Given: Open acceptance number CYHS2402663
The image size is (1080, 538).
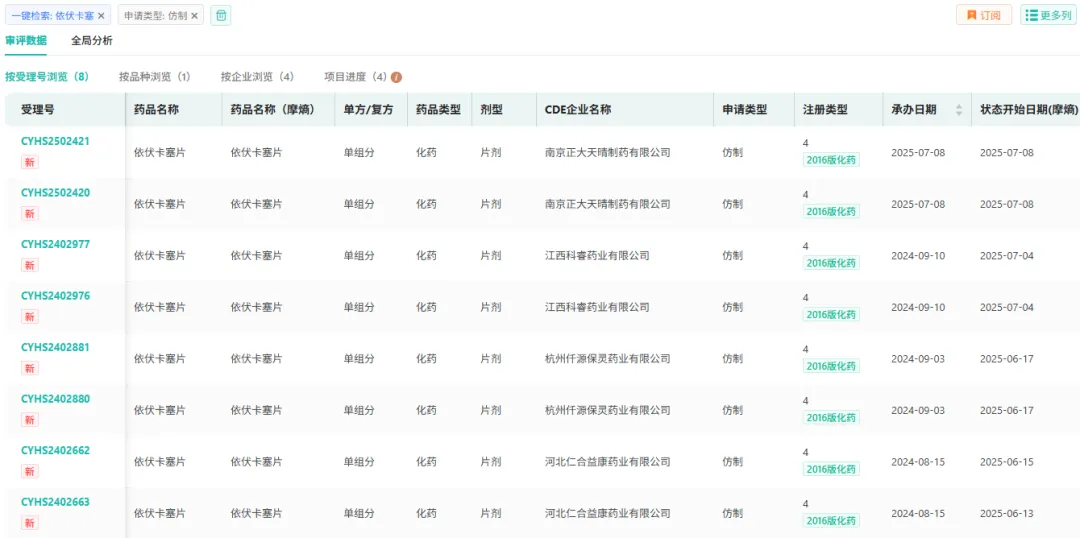Looking at the screenshot, I should pos(55,502).
